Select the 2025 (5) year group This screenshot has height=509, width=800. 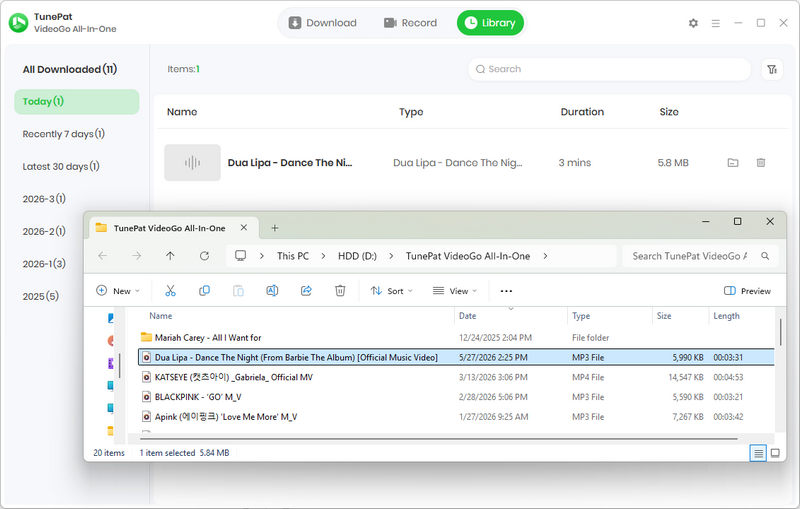click(x=41, y=296)
